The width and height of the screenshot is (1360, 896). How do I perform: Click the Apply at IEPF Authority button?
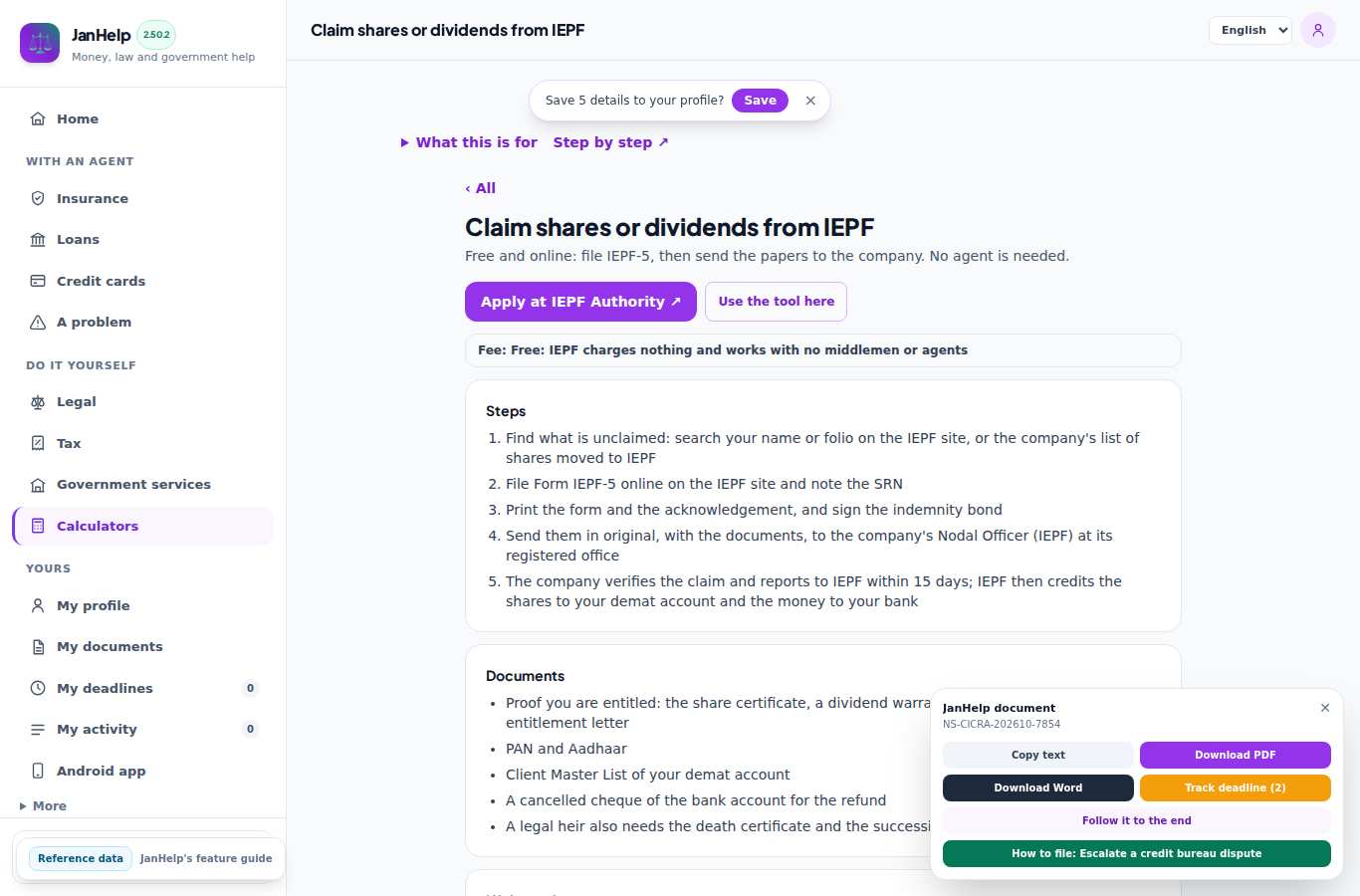point(580,302)
